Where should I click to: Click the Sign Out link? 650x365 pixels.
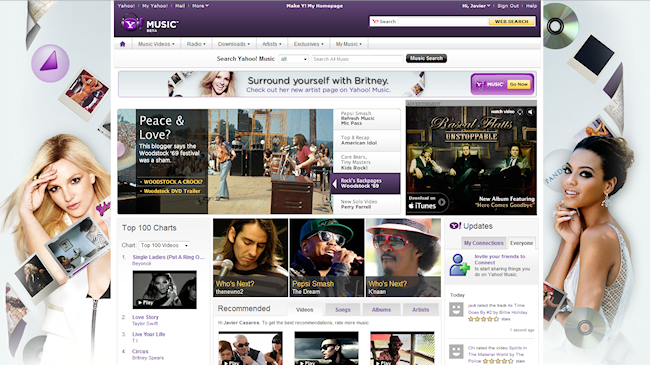508,6
